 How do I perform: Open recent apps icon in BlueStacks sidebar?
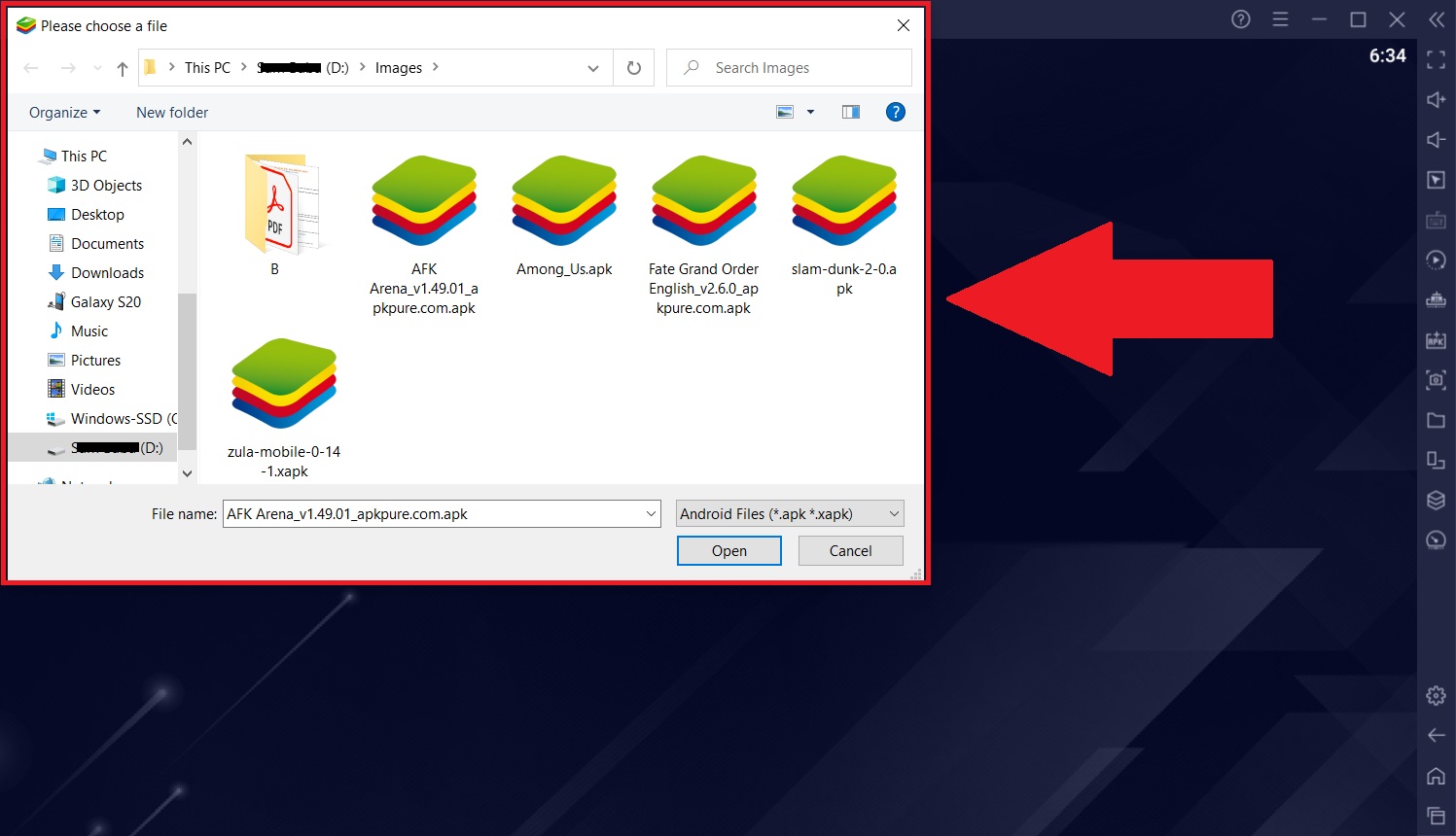(1436, 816)
